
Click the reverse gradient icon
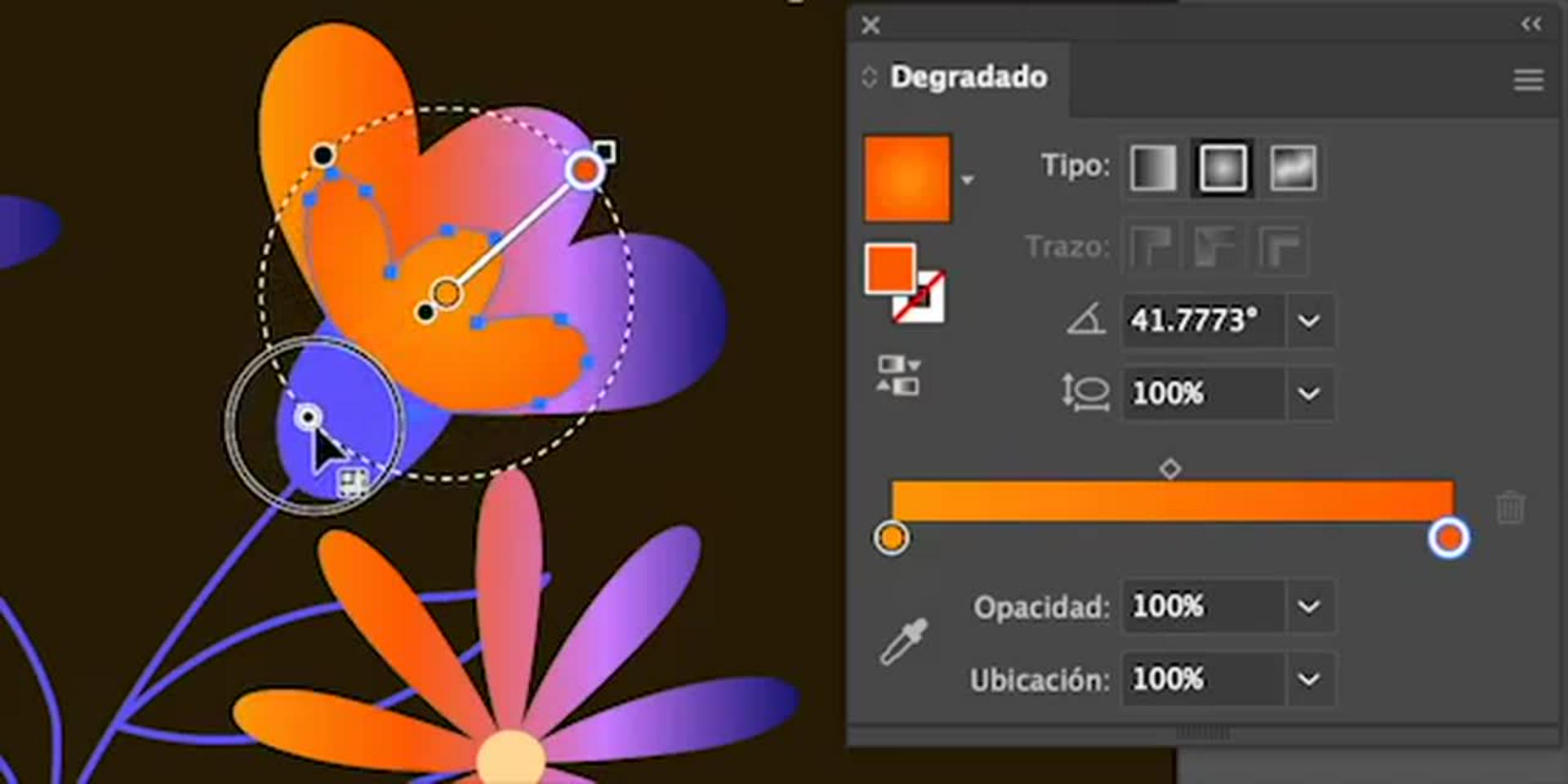tap(898, 376)
